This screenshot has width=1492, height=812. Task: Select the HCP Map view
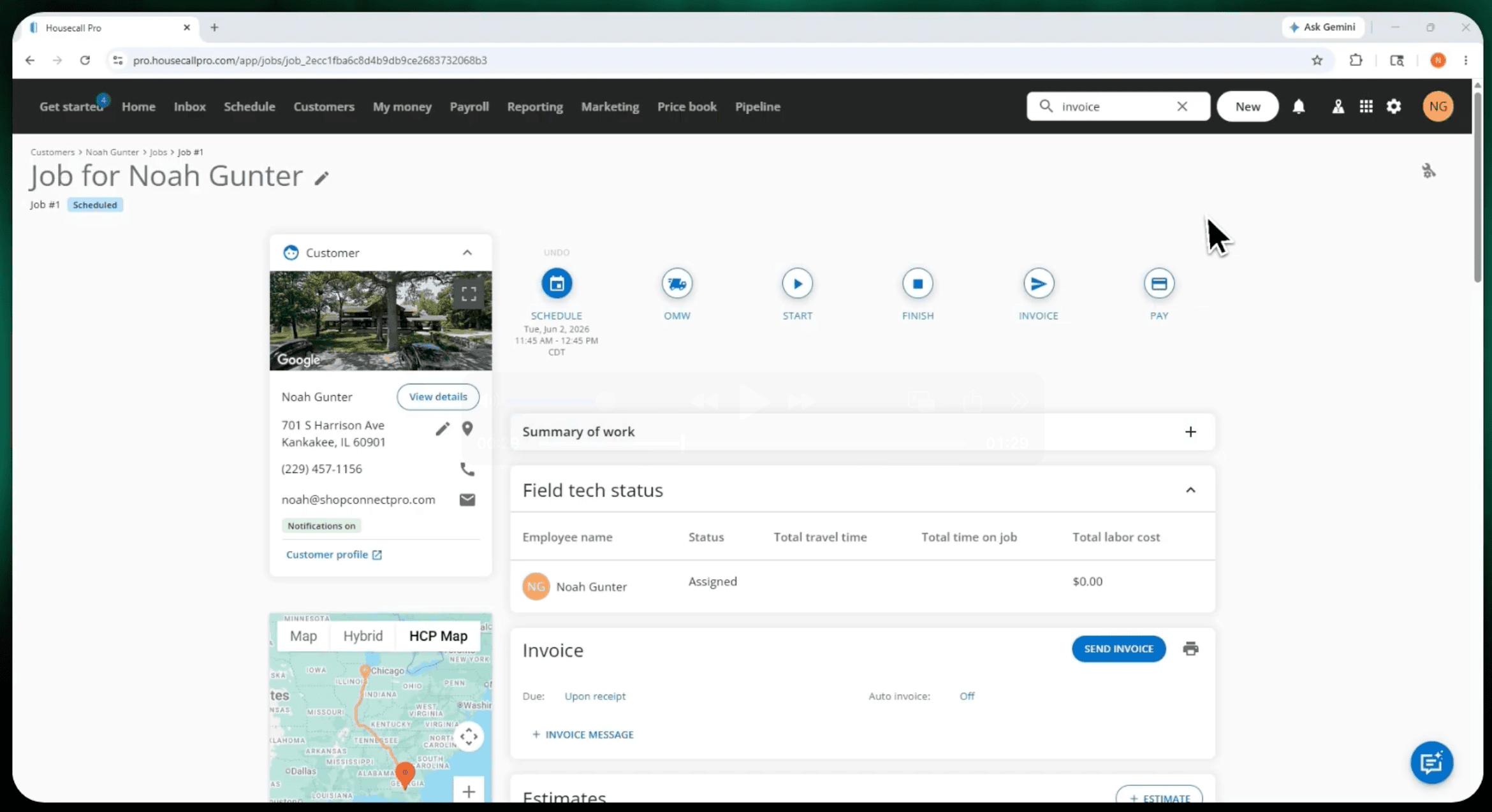point(438,635)
